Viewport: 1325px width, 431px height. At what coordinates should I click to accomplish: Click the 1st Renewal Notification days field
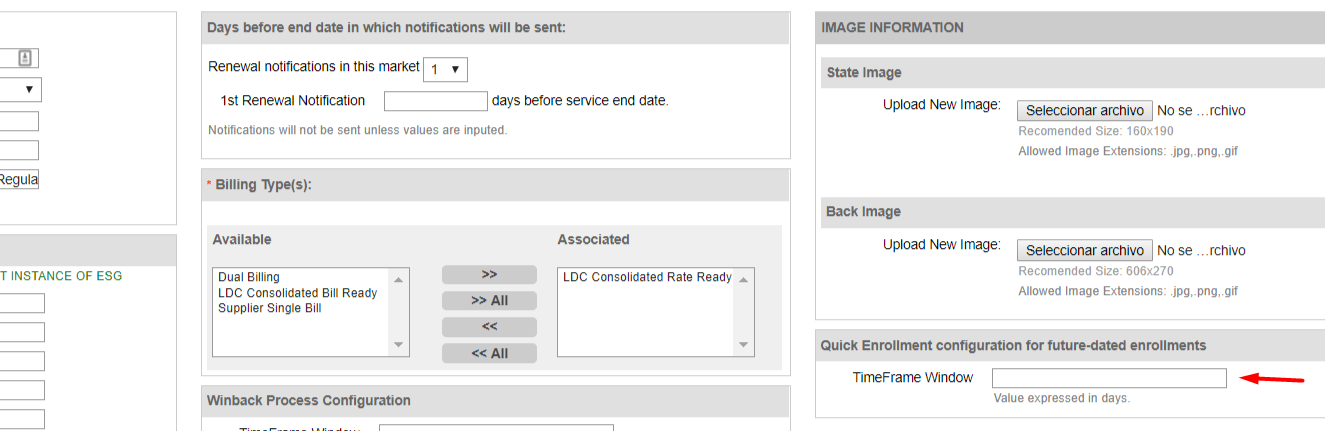click(x=435, y=101)
